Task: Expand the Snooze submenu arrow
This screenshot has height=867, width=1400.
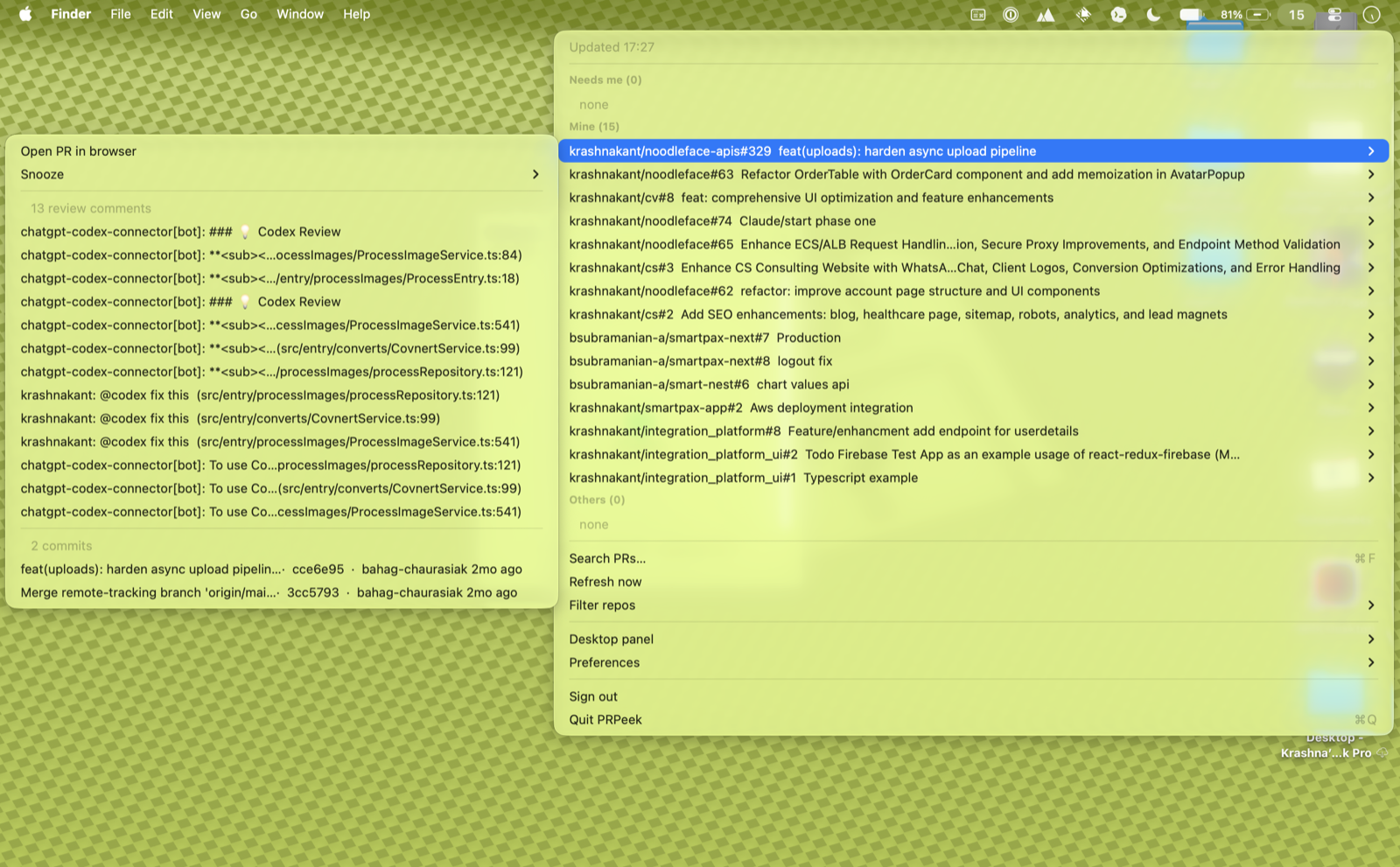Action: (535, 174)
